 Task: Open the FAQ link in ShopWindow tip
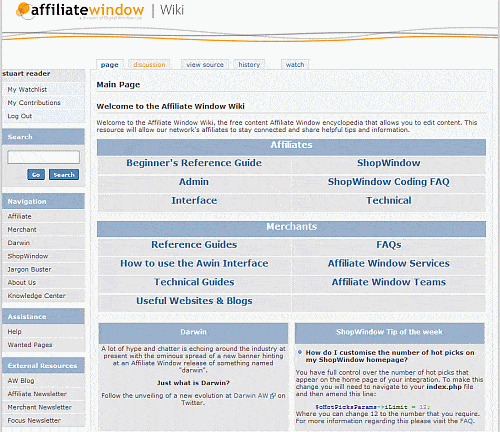coord(466,421)
